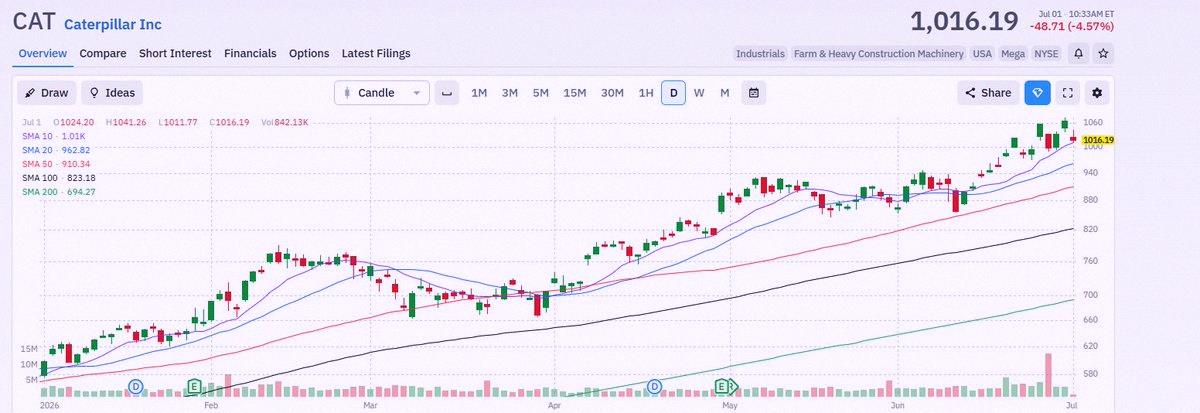Select the daily D interval
1200x413 pixels.
pos(673,93)
